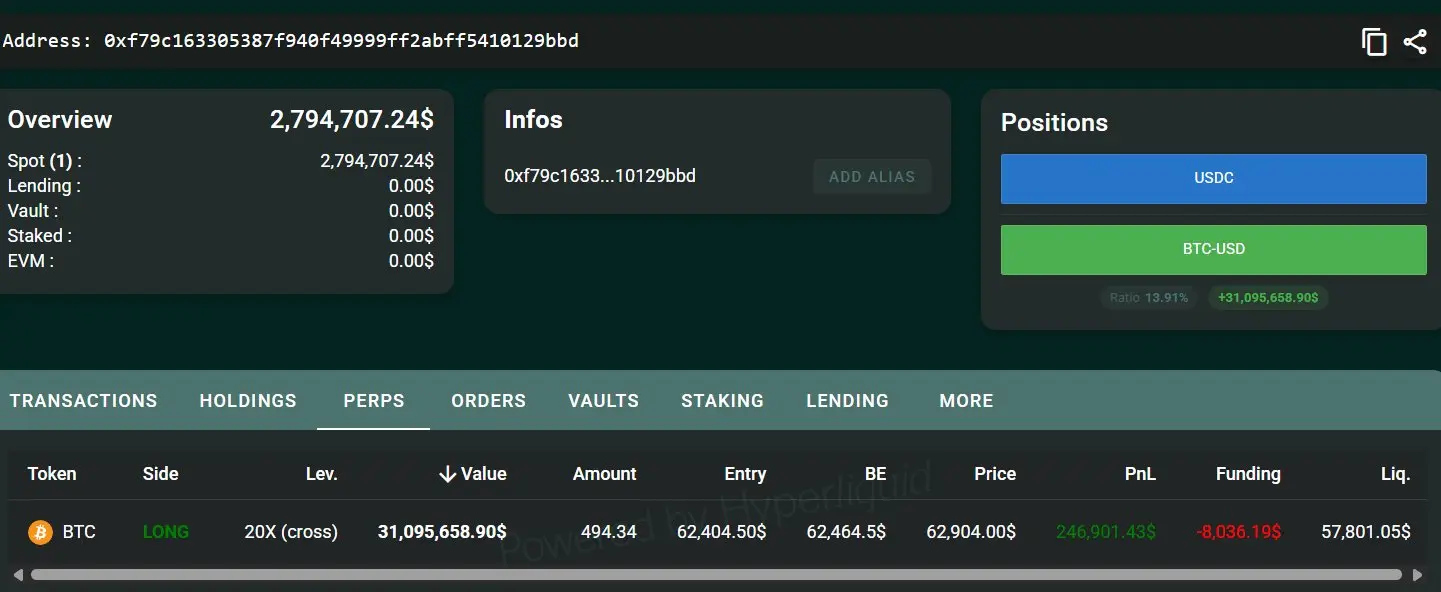1441x592 pixels.
Task: Click the +31,095,658.90$ position badge
Action: point(1268,298)
